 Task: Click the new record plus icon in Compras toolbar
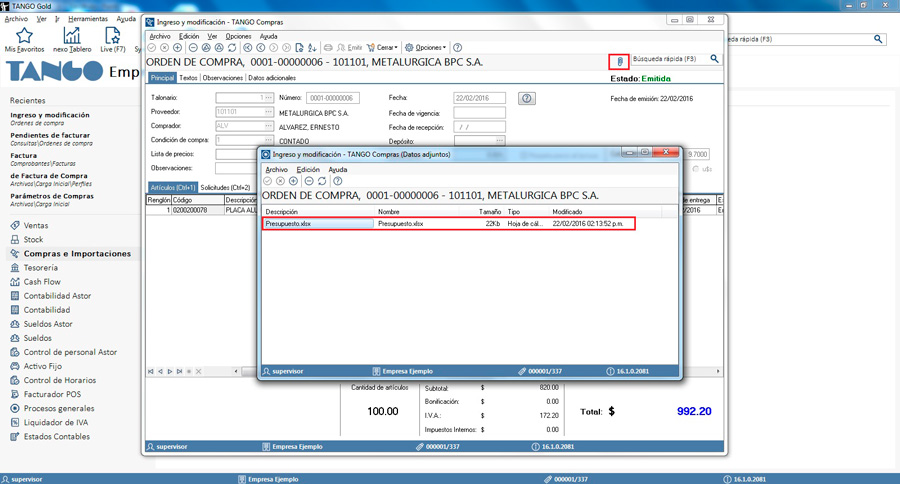coord(177,48)
